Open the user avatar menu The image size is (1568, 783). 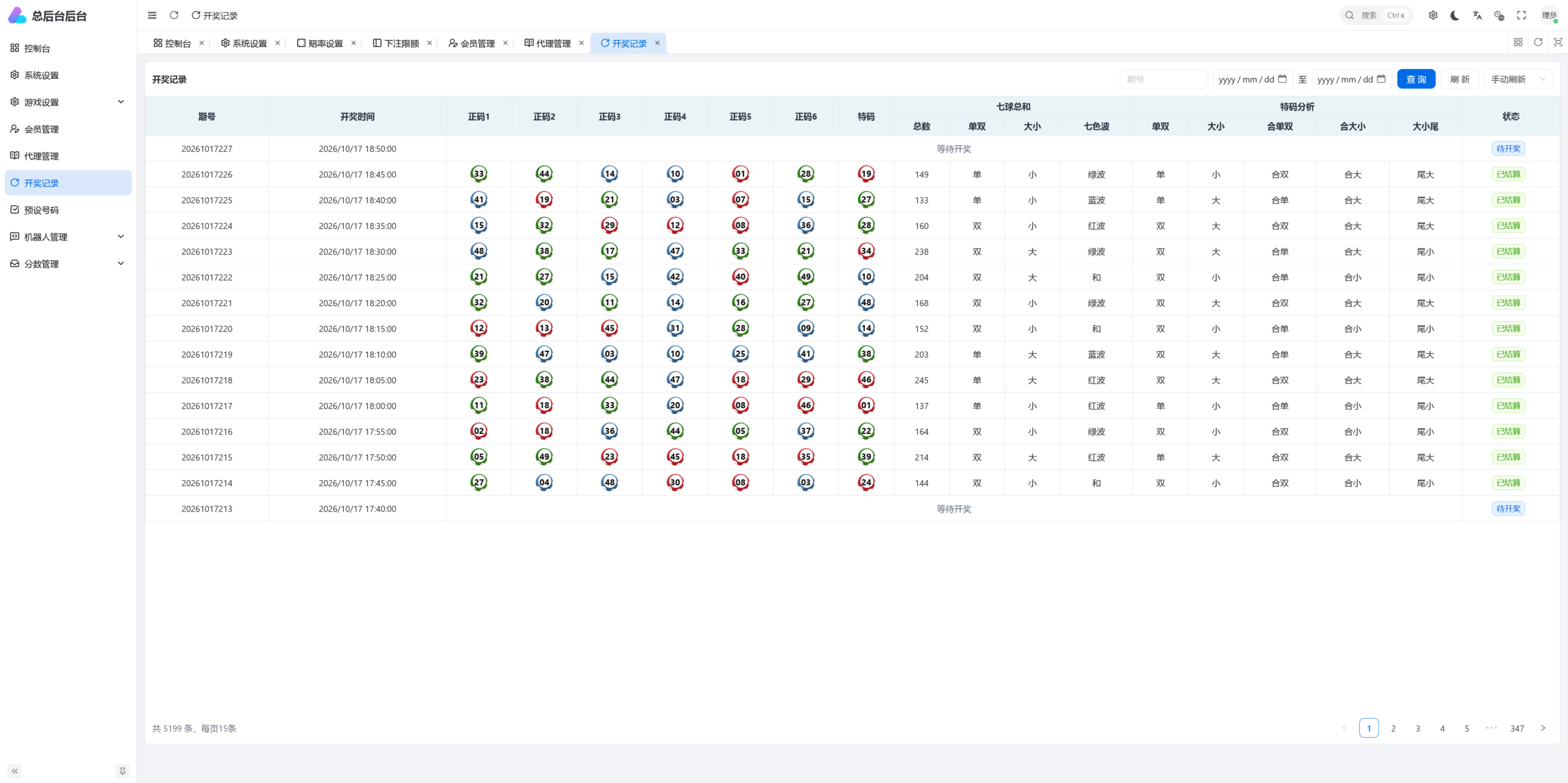coord(1550,15)
